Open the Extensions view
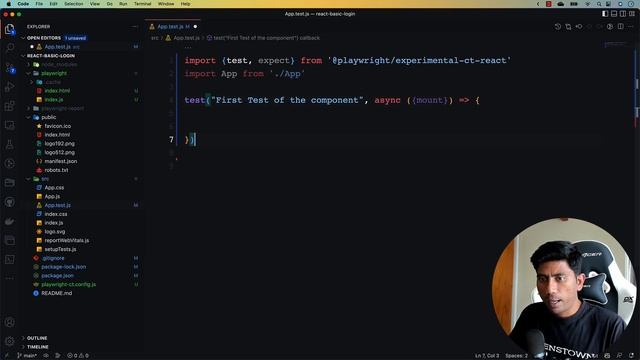 tap(9, 106)
